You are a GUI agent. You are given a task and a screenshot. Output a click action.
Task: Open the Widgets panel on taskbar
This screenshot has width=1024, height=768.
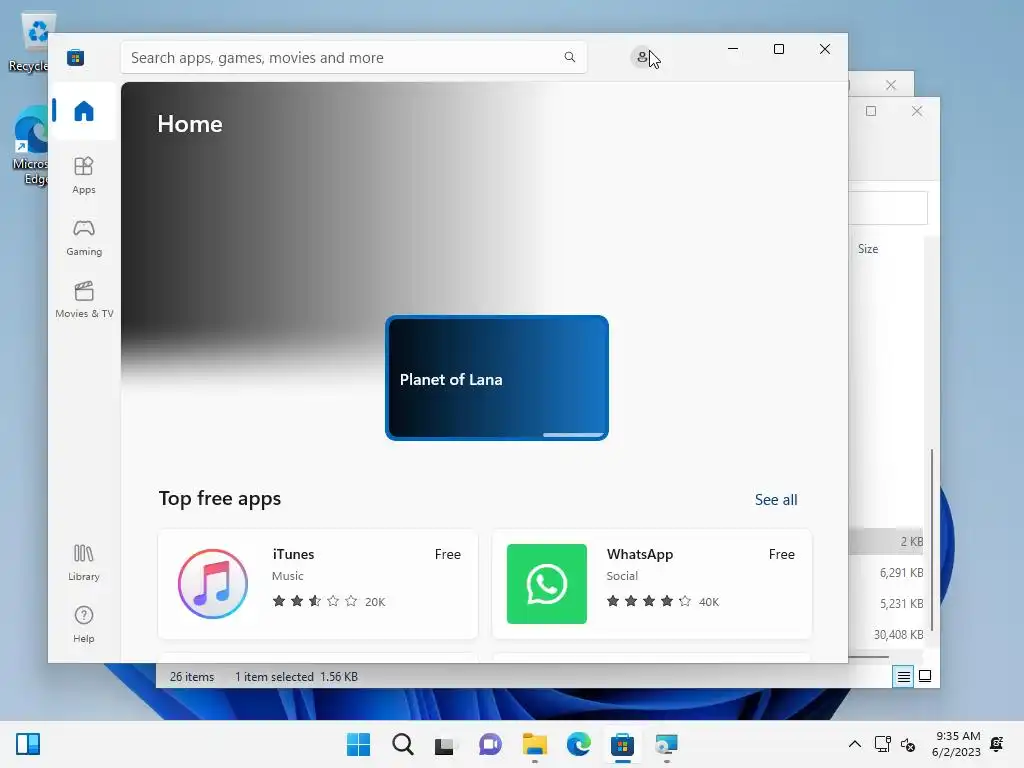tap(28, 744)
